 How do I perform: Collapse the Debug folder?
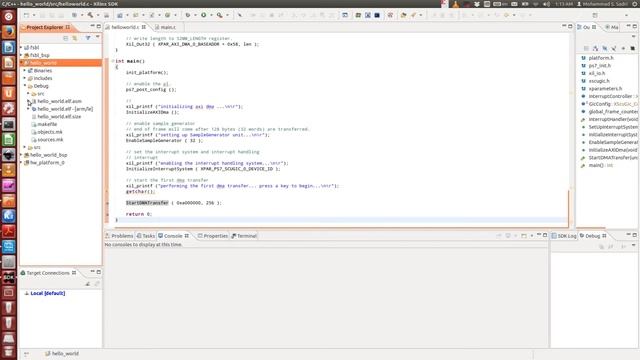(x=25, y=86)
